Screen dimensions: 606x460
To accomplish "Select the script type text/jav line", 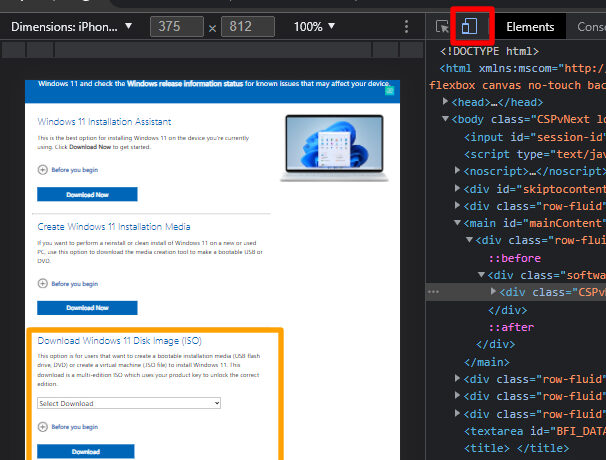I will (x=535, y=154).
